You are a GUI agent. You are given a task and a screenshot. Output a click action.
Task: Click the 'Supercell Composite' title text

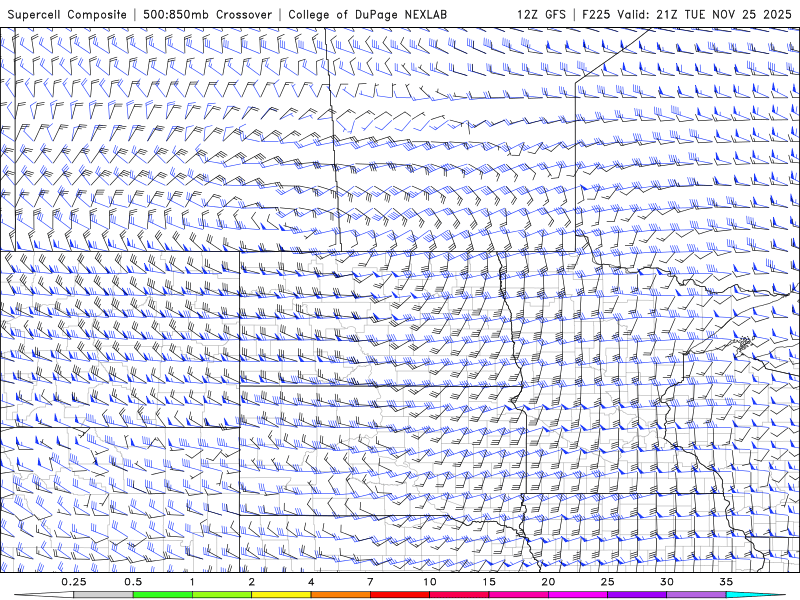tap(67, 14)
